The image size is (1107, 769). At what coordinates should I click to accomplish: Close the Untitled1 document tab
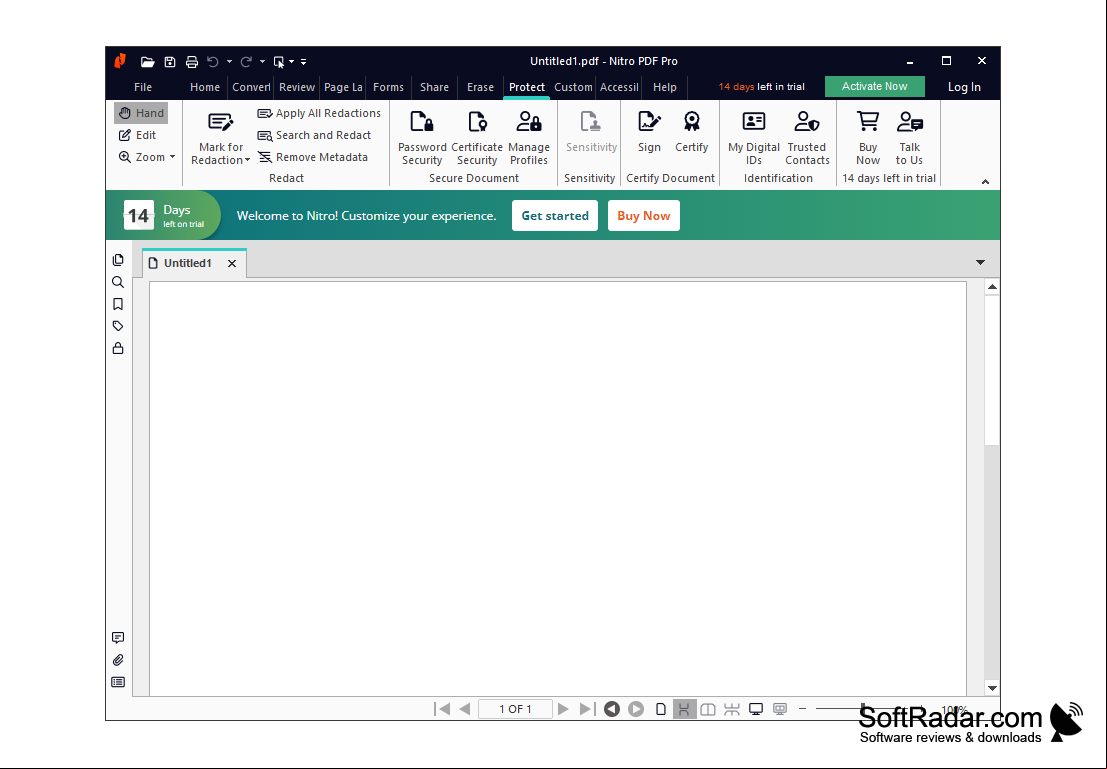click(x=232, y=263)
